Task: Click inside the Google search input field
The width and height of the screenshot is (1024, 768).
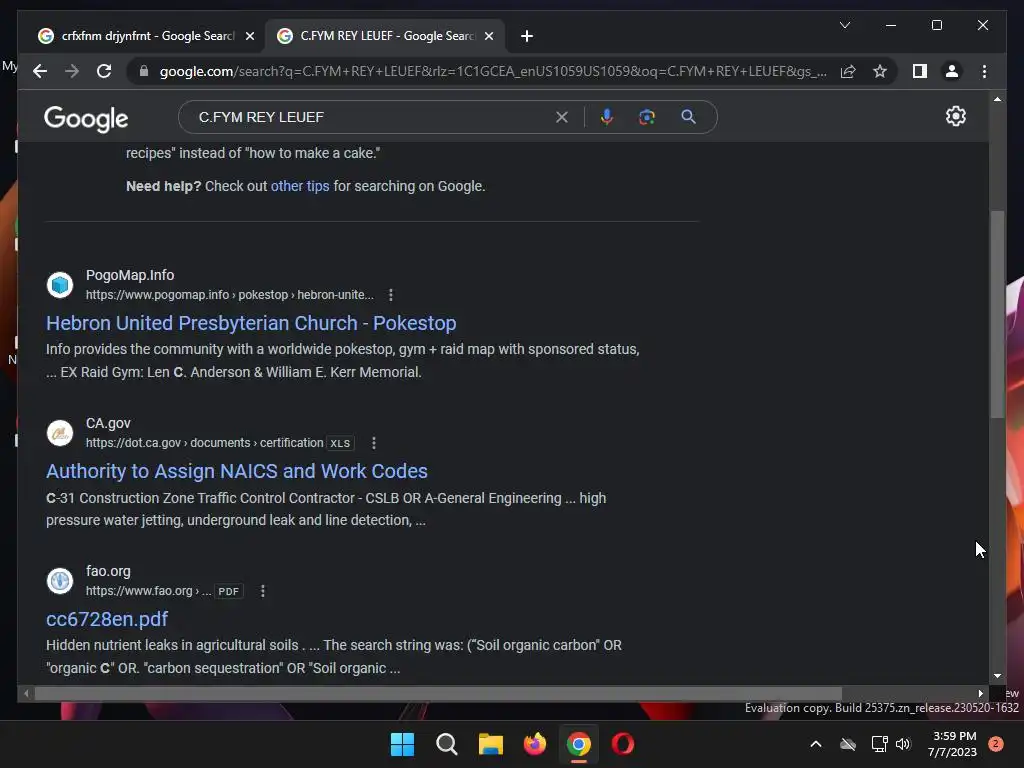Action: (x=372, y=117)
